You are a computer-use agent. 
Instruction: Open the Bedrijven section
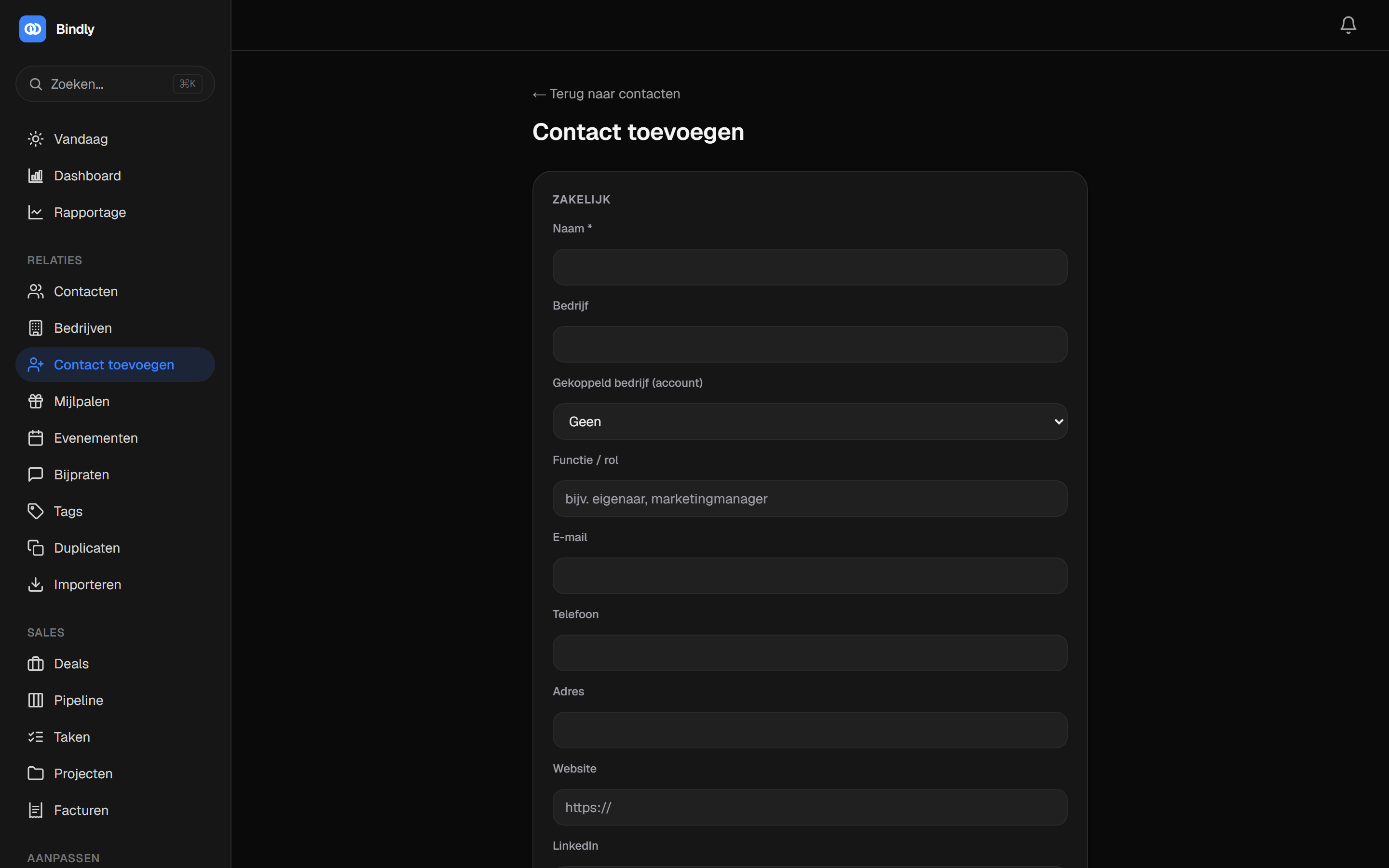[115, 328]
